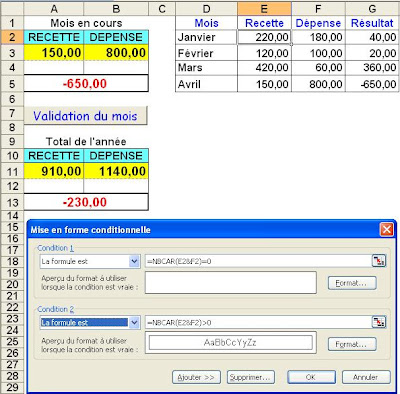The height and width of the screenshot is (394, 400).
Task: Select the 'Janvier' cell
Action: (206, 37)
